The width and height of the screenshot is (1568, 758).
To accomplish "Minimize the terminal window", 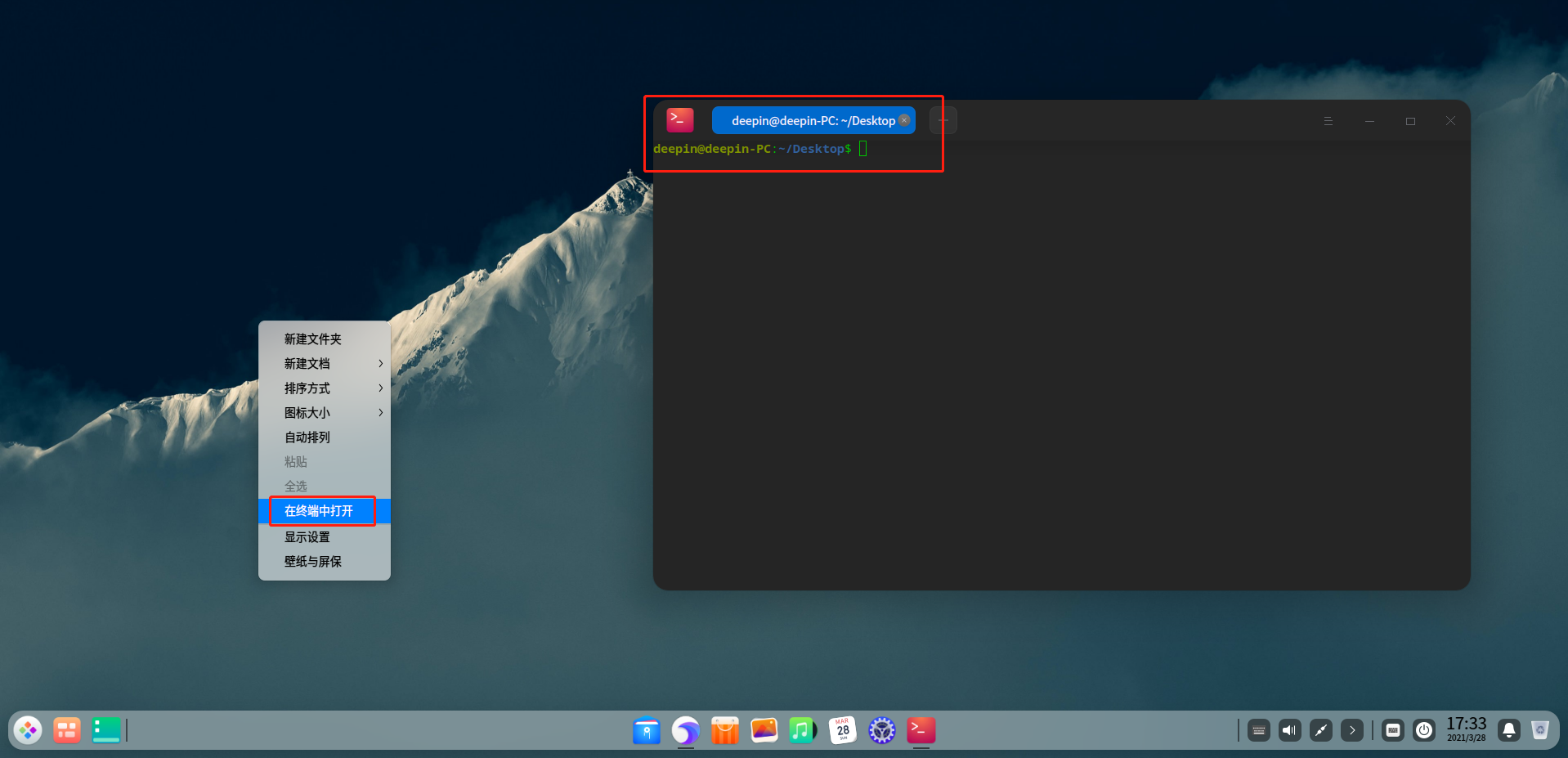I will coord(1369,121).
